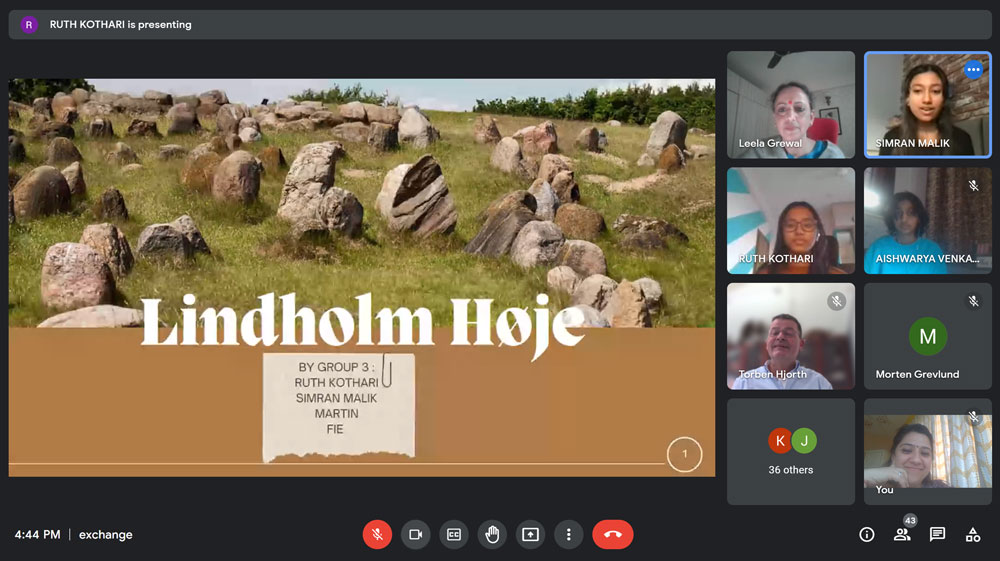Open meeting details info icon

point(867,534)
